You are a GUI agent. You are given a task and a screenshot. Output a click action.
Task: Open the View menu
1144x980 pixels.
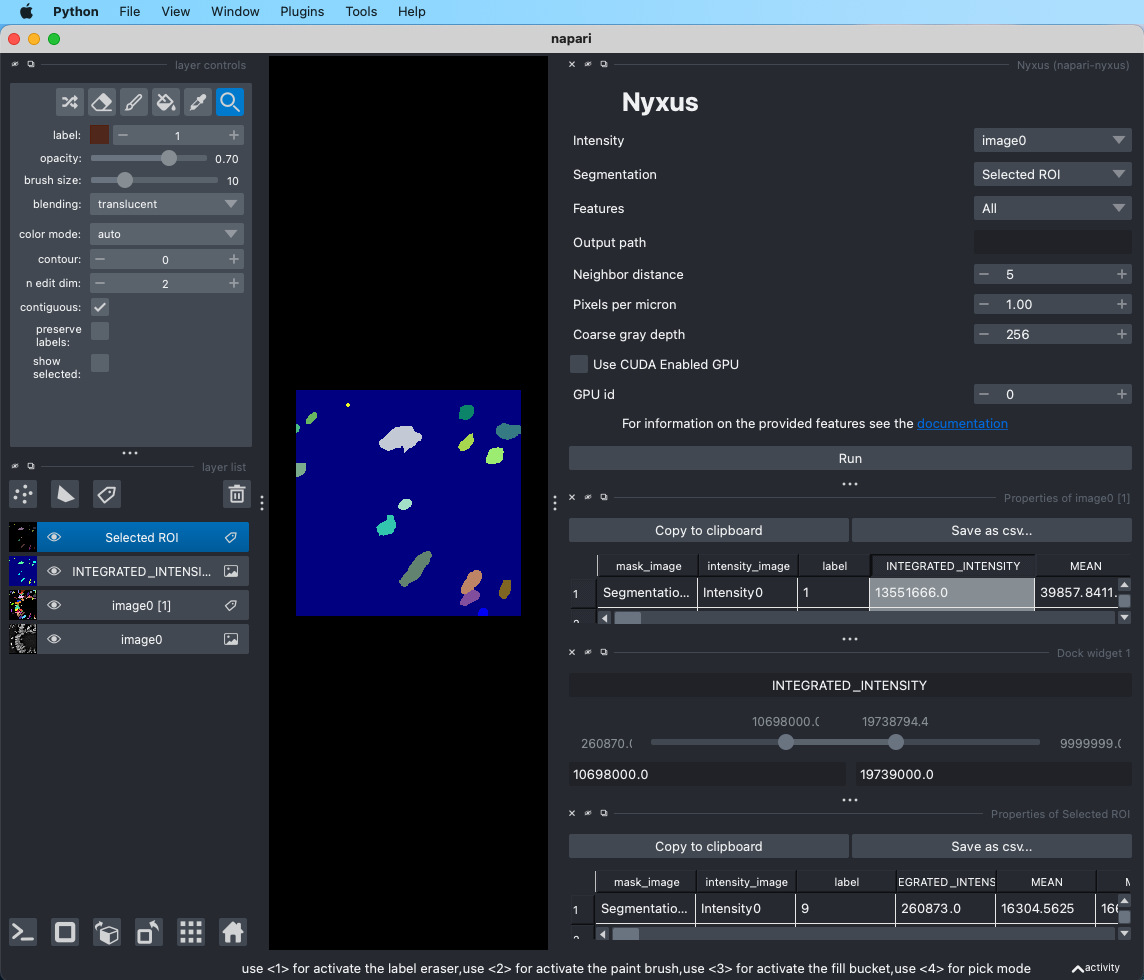tap(175, 12)
